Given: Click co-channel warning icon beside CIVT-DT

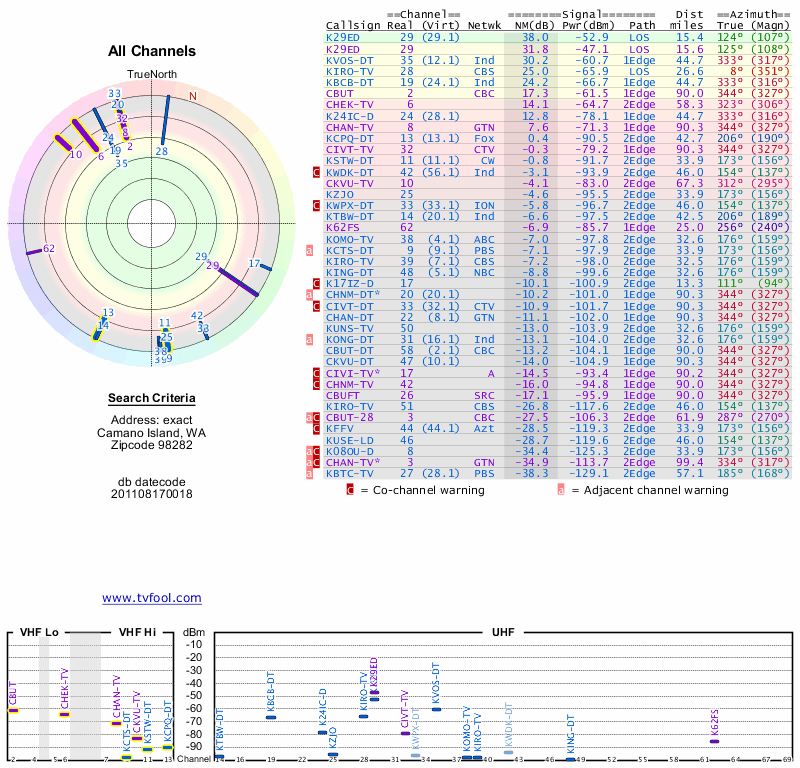Looking at the screenshot, I should pyautogui.click(x=316, y=306).
